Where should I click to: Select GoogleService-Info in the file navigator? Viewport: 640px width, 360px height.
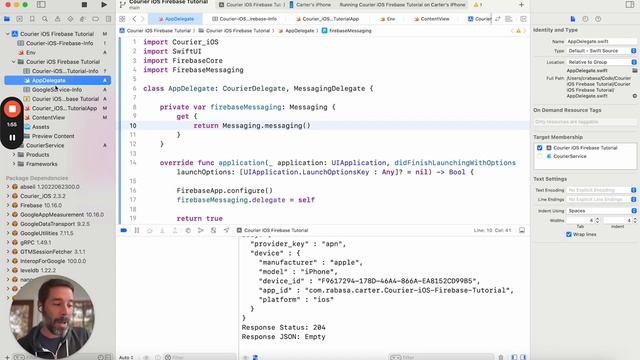click(x=58, y=90)
